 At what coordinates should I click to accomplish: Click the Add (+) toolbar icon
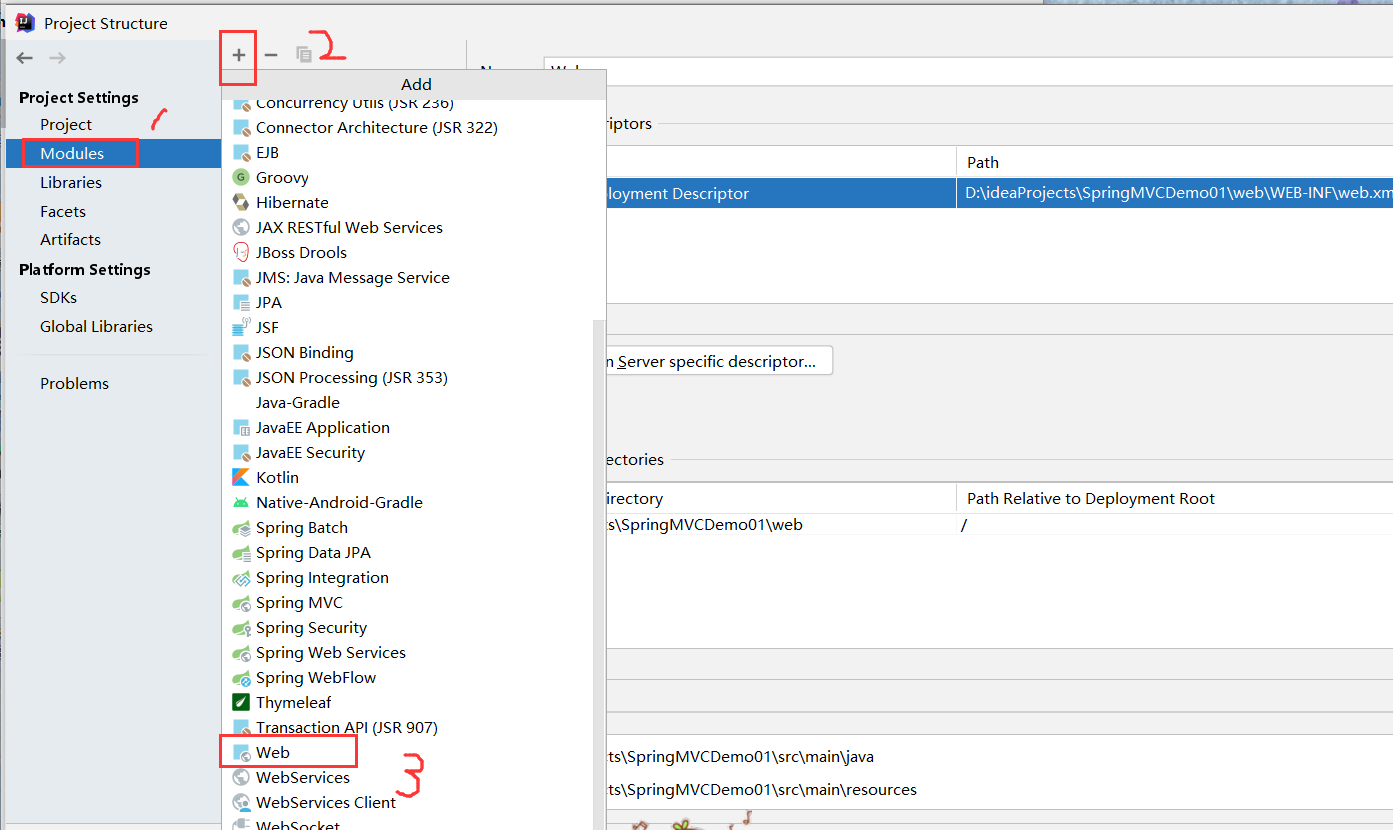pos(239,55)
